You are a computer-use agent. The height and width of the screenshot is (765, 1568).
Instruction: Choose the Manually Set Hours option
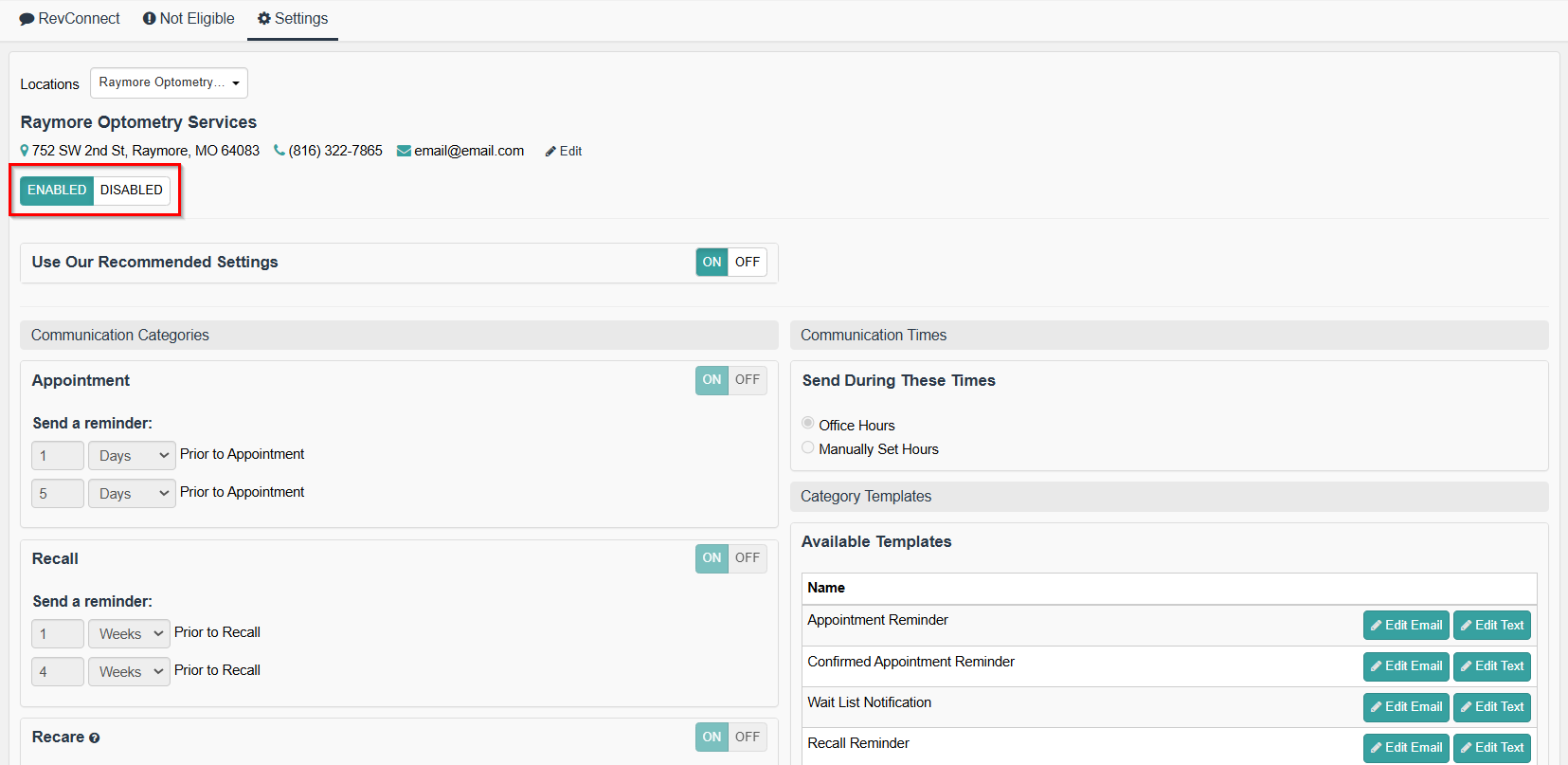(x=808, y=447)
